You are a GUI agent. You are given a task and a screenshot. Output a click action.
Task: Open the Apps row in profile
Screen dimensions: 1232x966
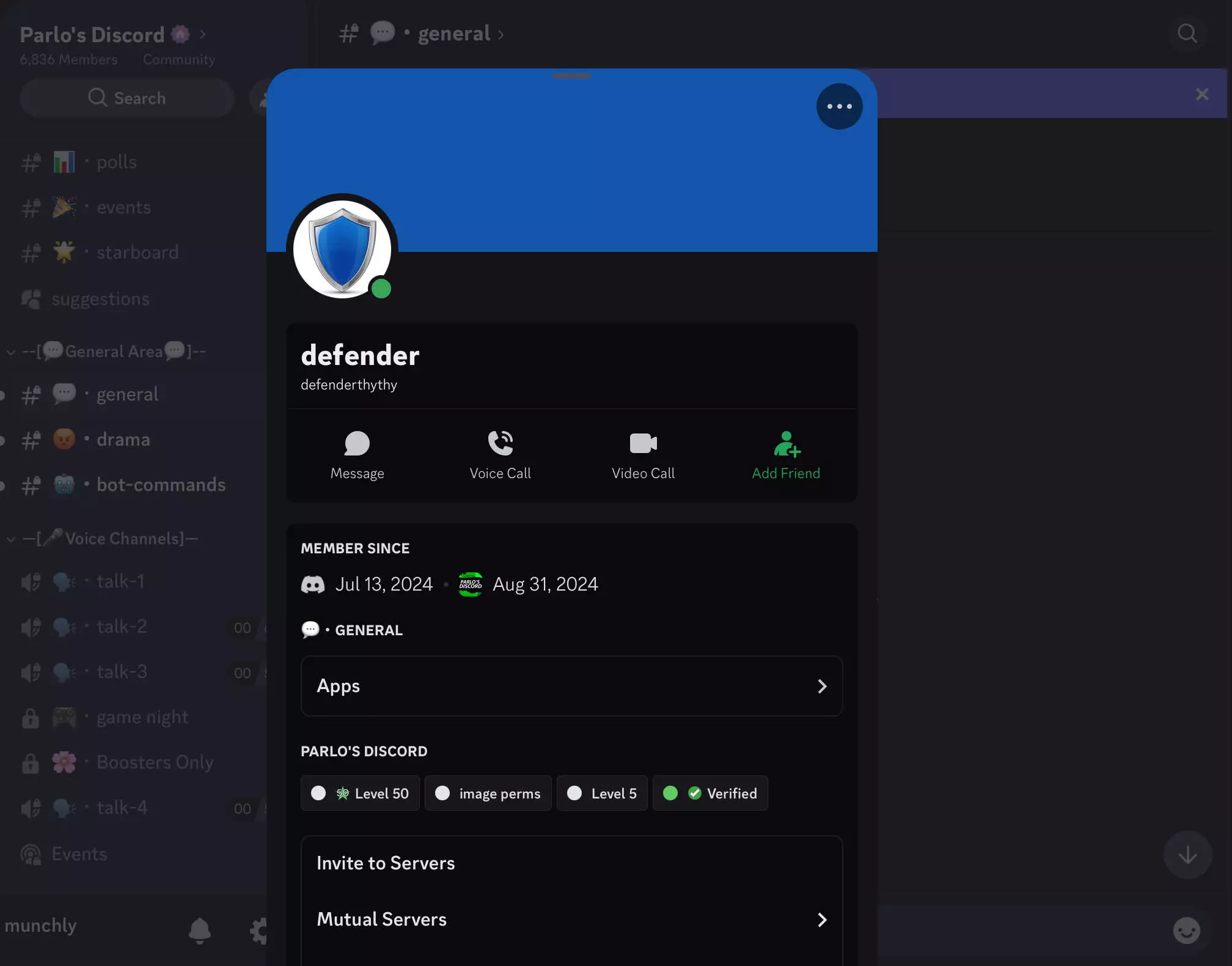pyautogui.click(x=571, y=686)
